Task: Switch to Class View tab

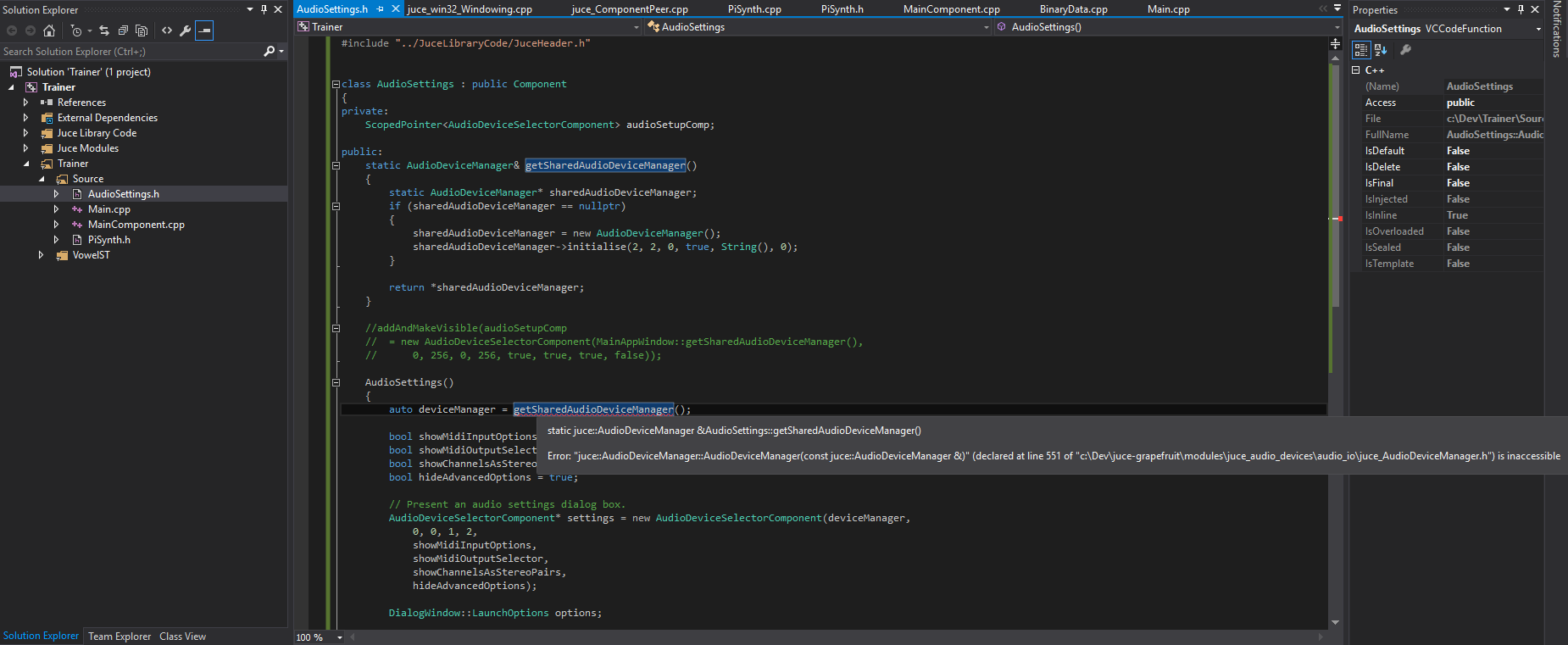Action: [x=182, y=637]
